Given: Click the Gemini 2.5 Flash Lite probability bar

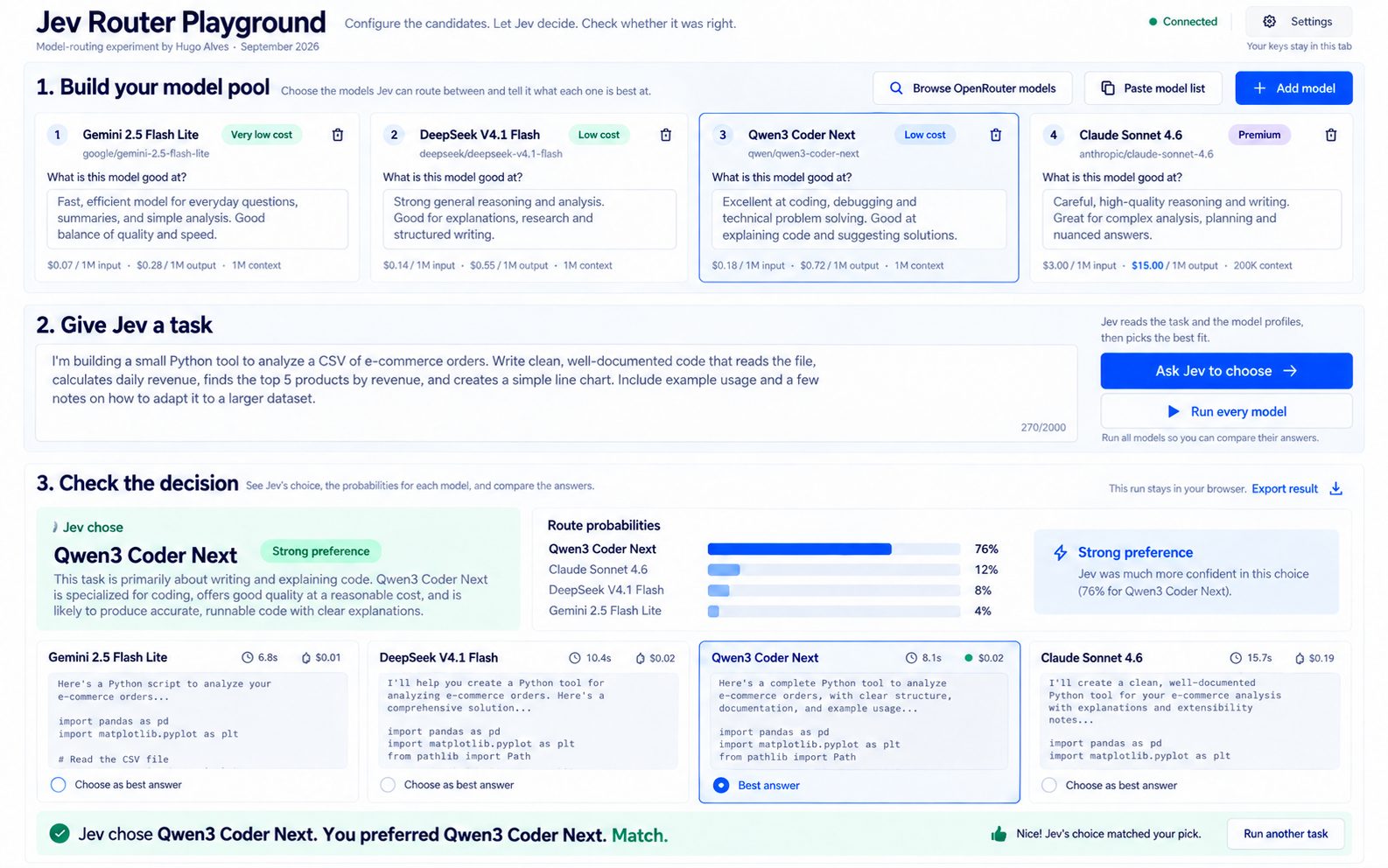Looking at the screenshot, I should pyautogui.click(x=833, y=611).
